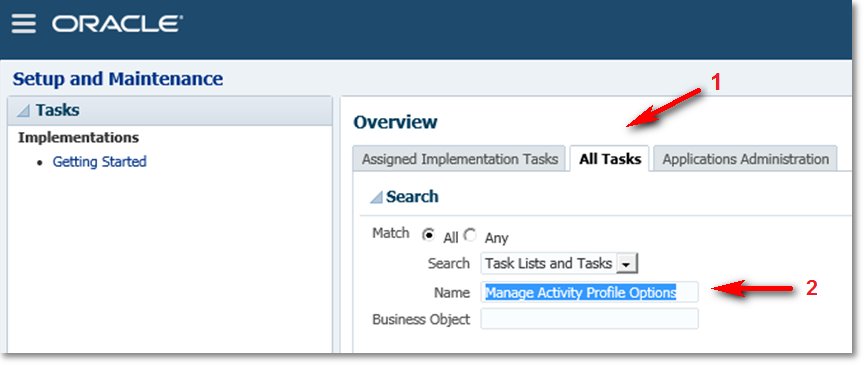This screenshot has height=365, width=864.
Task: Click the Tasks panel header label
Action: click(57, 110)
